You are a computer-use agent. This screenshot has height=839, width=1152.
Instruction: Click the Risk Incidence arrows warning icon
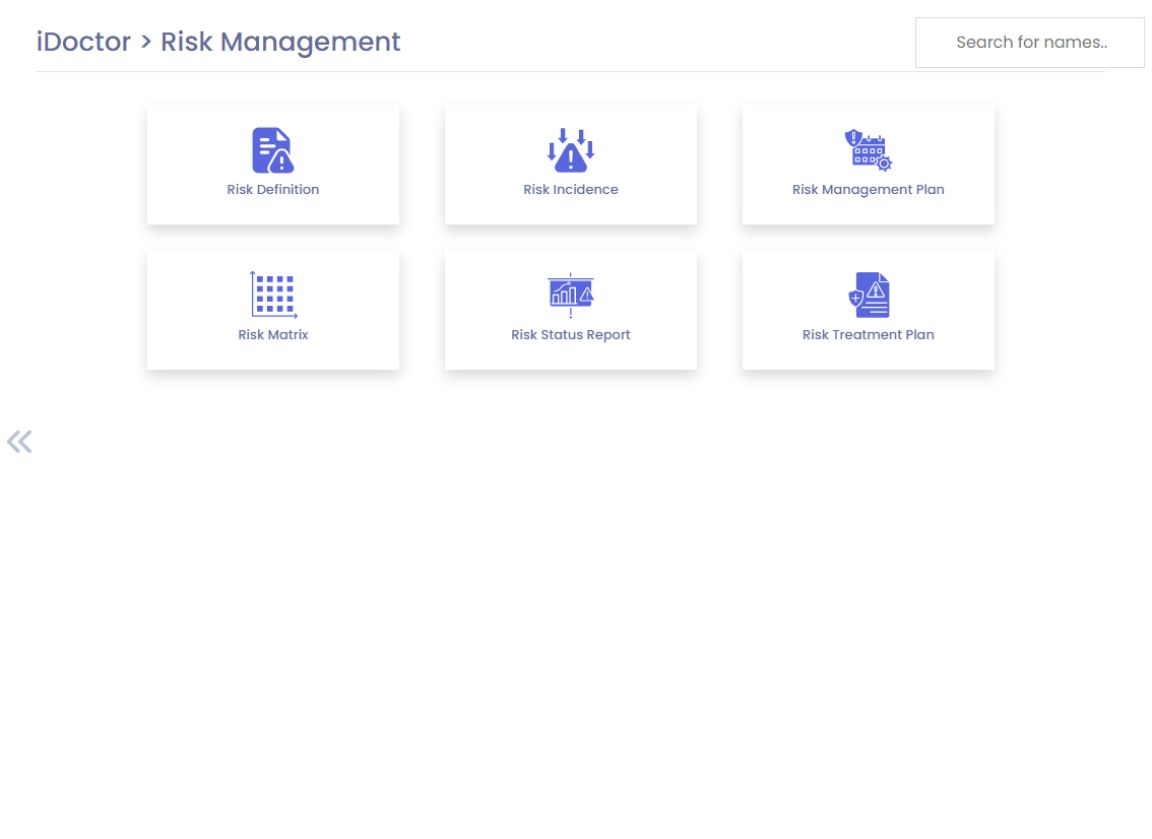pos(570,150)
